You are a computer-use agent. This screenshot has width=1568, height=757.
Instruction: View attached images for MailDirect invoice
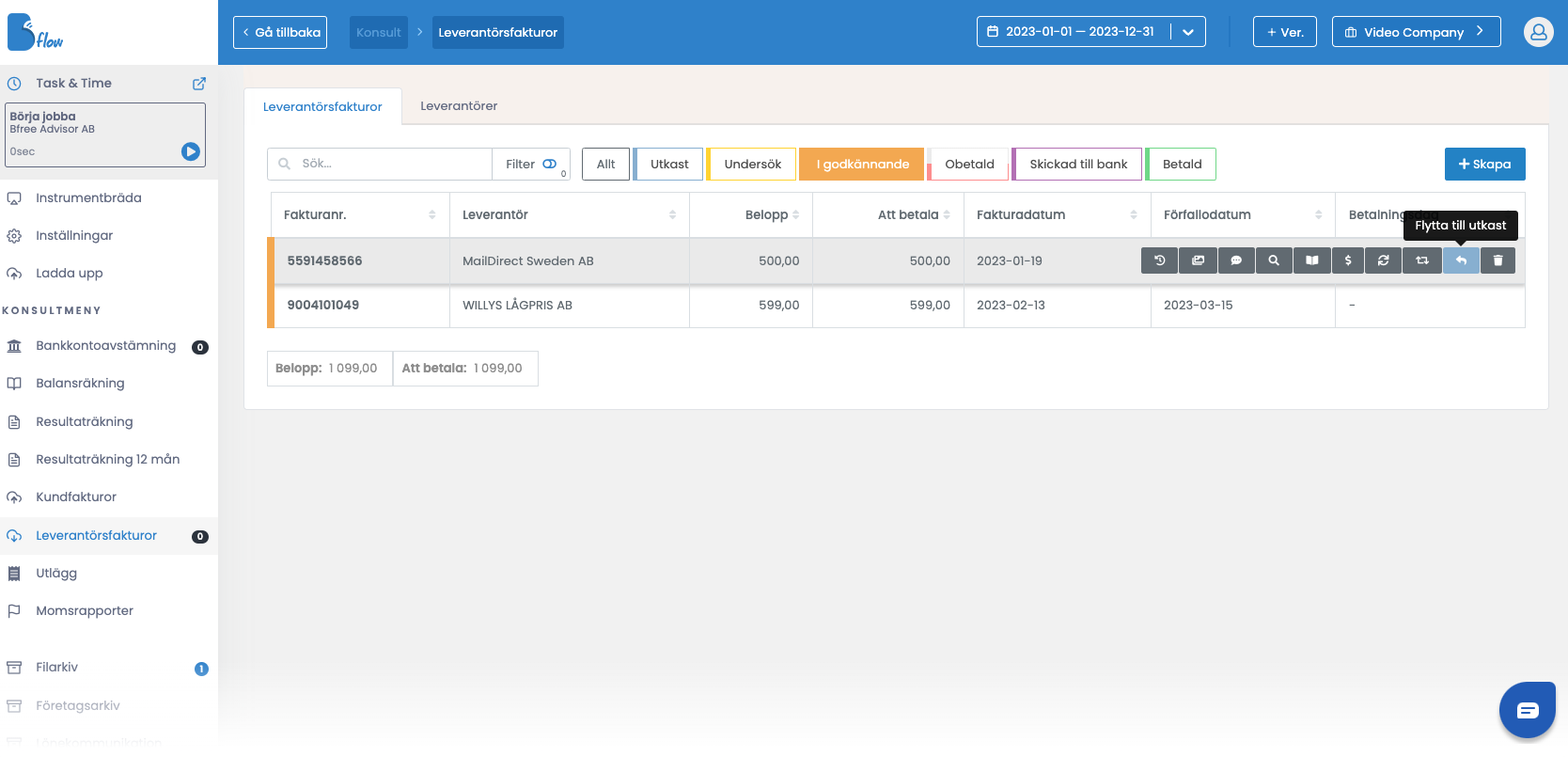point(1198,260)
